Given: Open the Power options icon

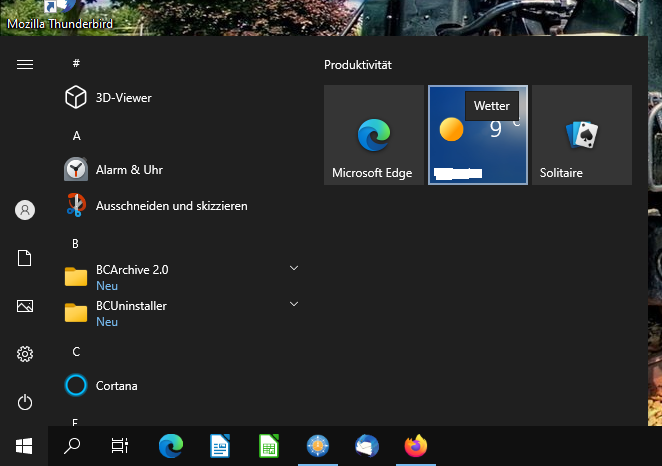Looking at the screenshot, I should pos(25,402).
